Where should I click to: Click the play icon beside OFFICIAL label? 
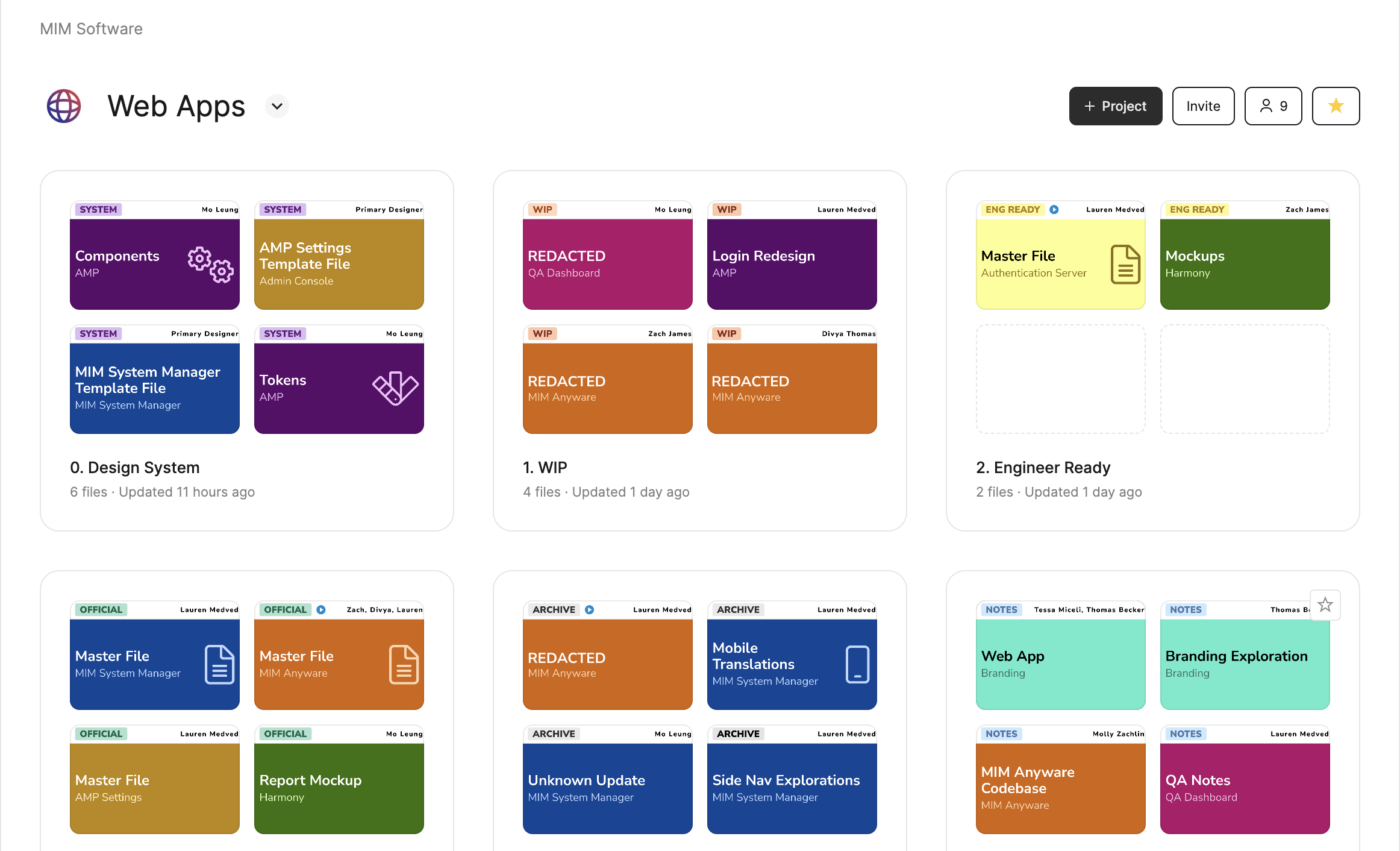[321, 610]
